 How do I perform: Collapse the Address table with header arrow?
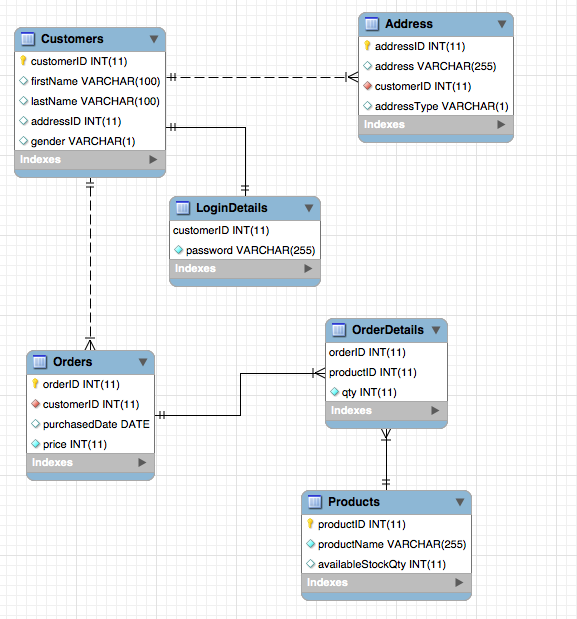tap(502, 24)
